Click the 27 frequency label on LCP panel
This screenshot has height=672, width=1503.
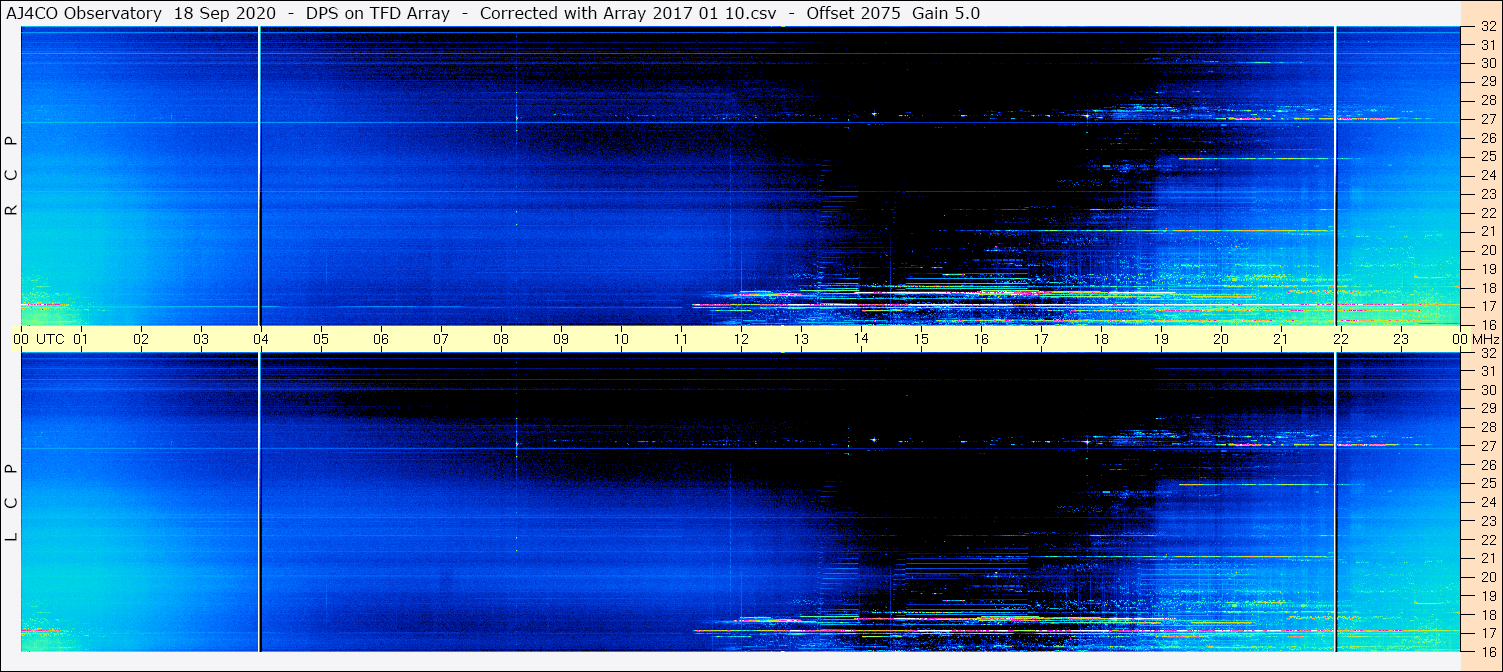click(x=1488, y=446)
